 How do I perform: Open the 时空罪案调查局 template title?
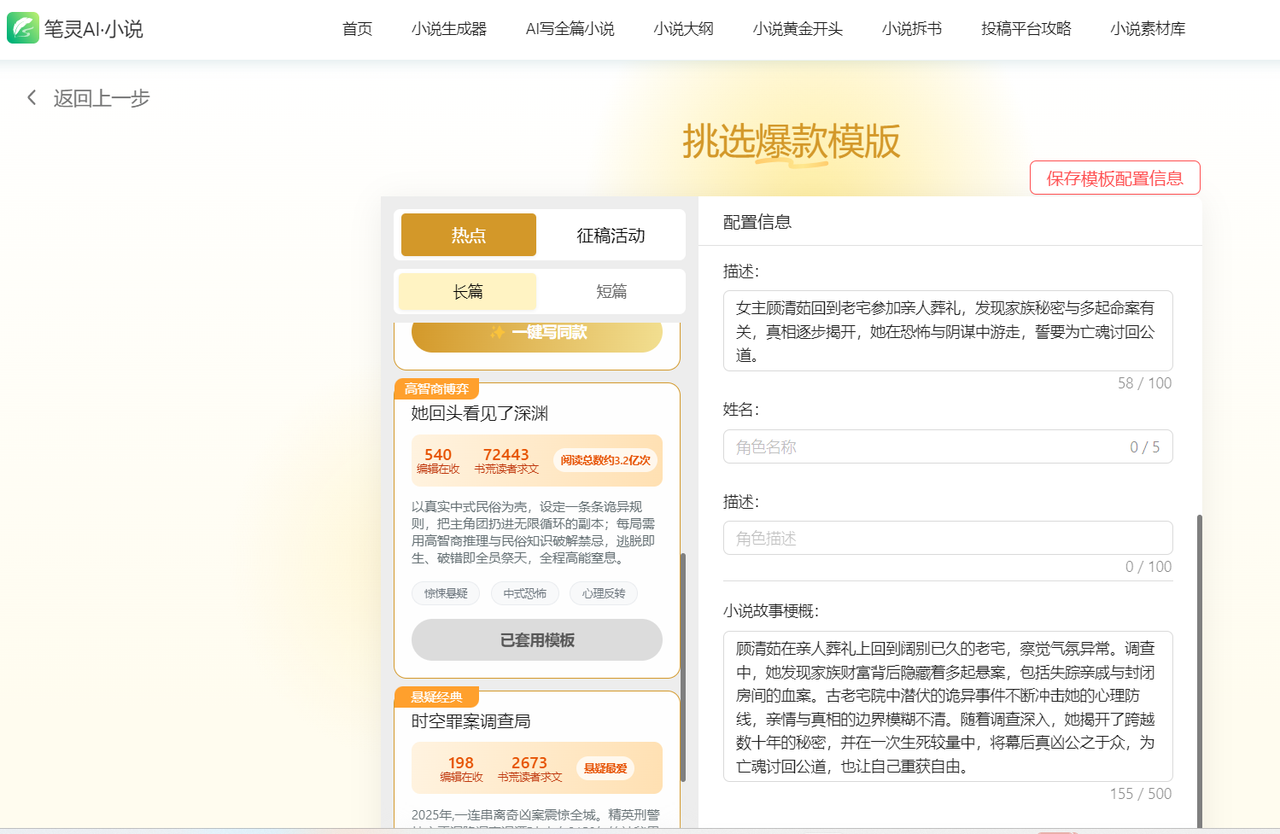(x=471, y=721)
